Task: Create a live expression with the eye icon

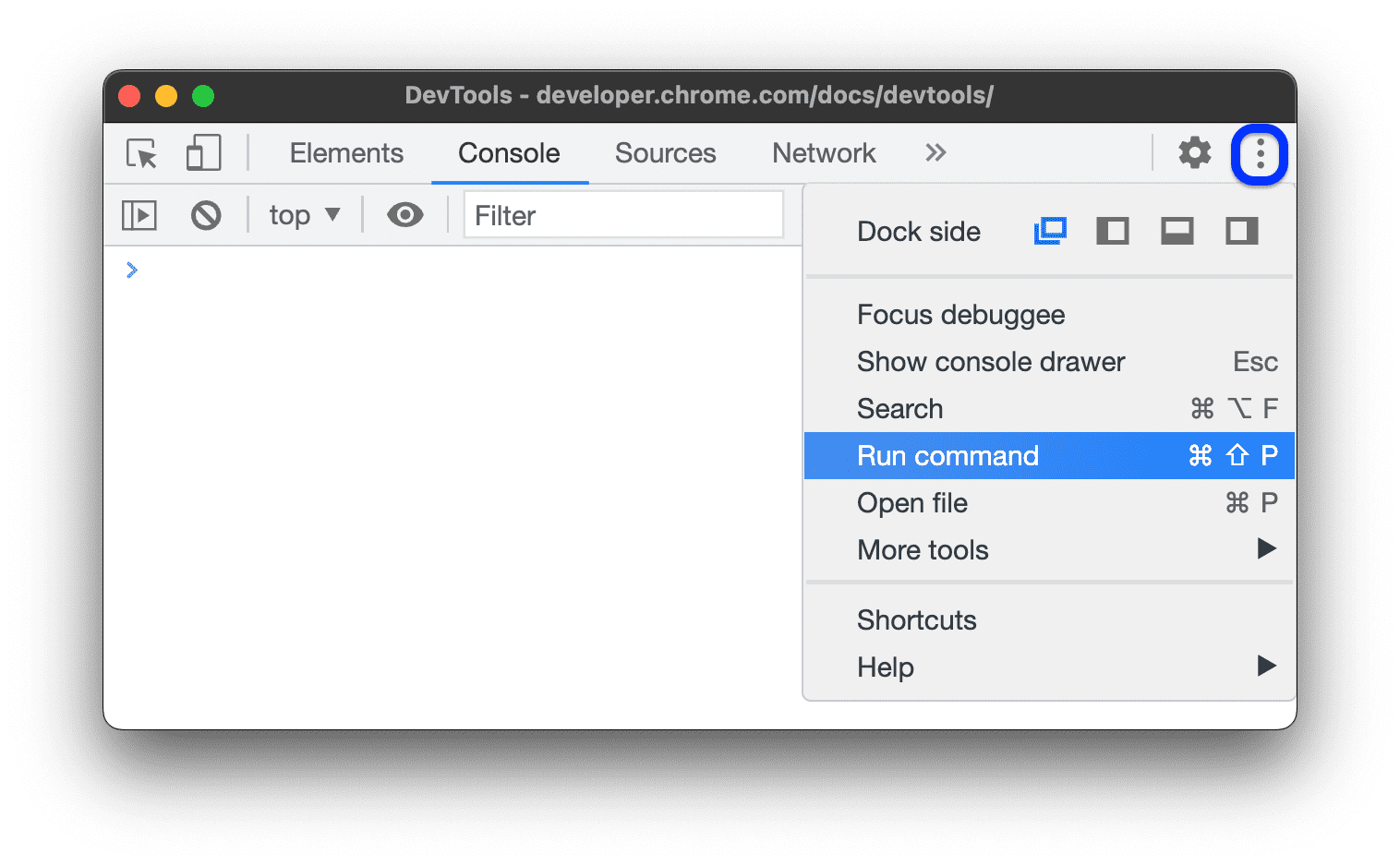Action: [404, 214]
